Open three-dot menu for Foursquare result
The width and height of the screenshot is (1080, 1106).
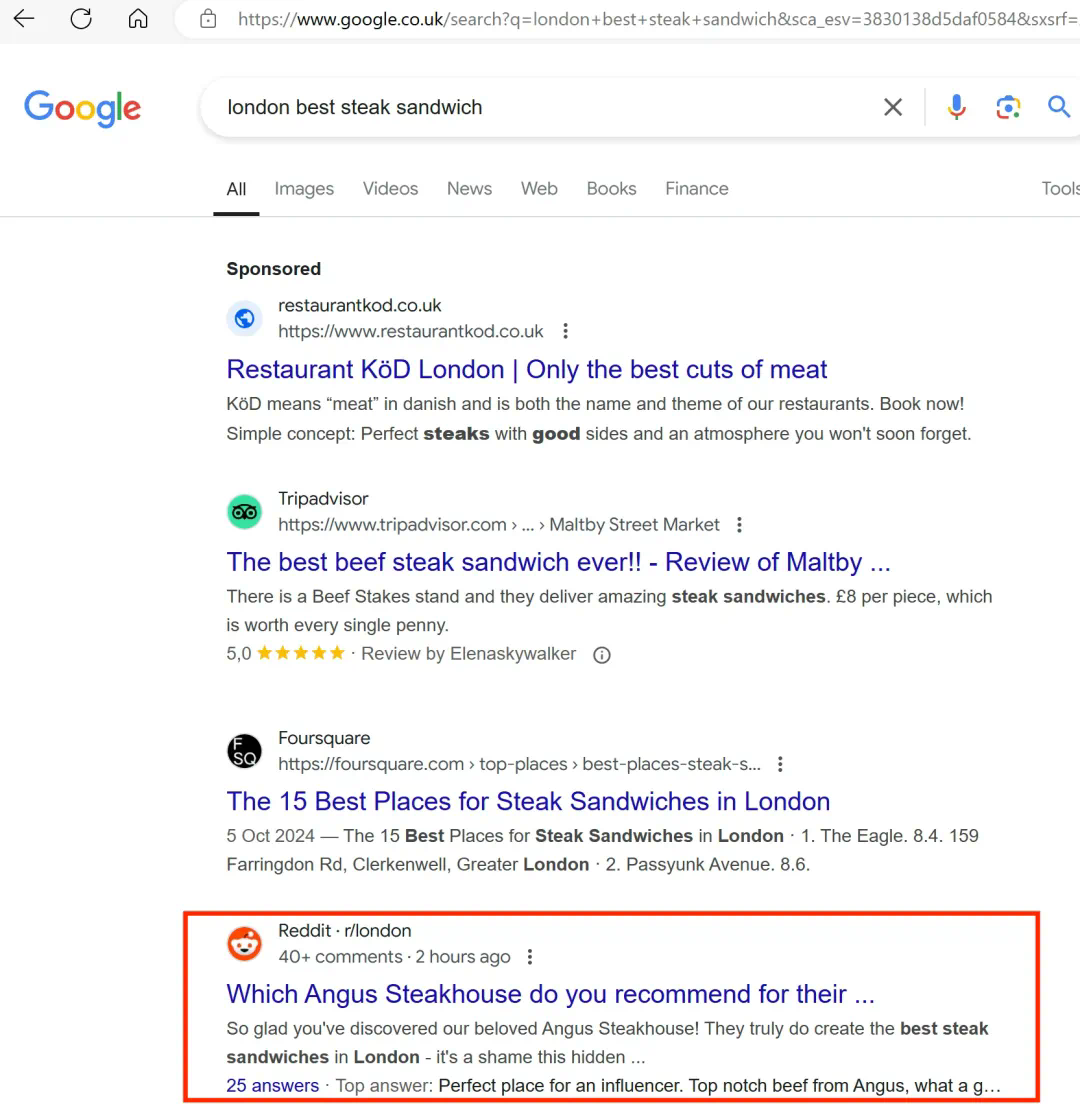coord(780,764)
